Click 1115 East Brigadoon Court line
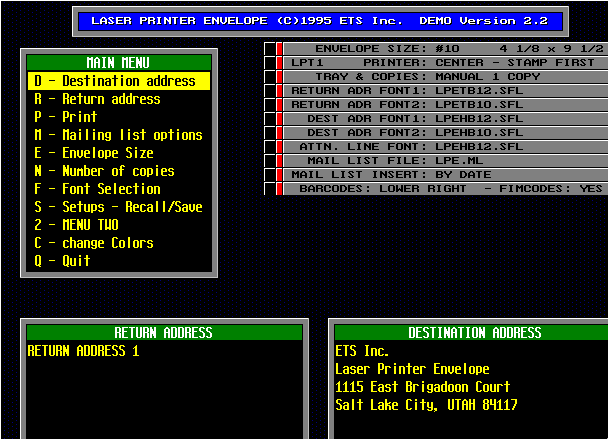Screen dimensions: 608x439 423,387
